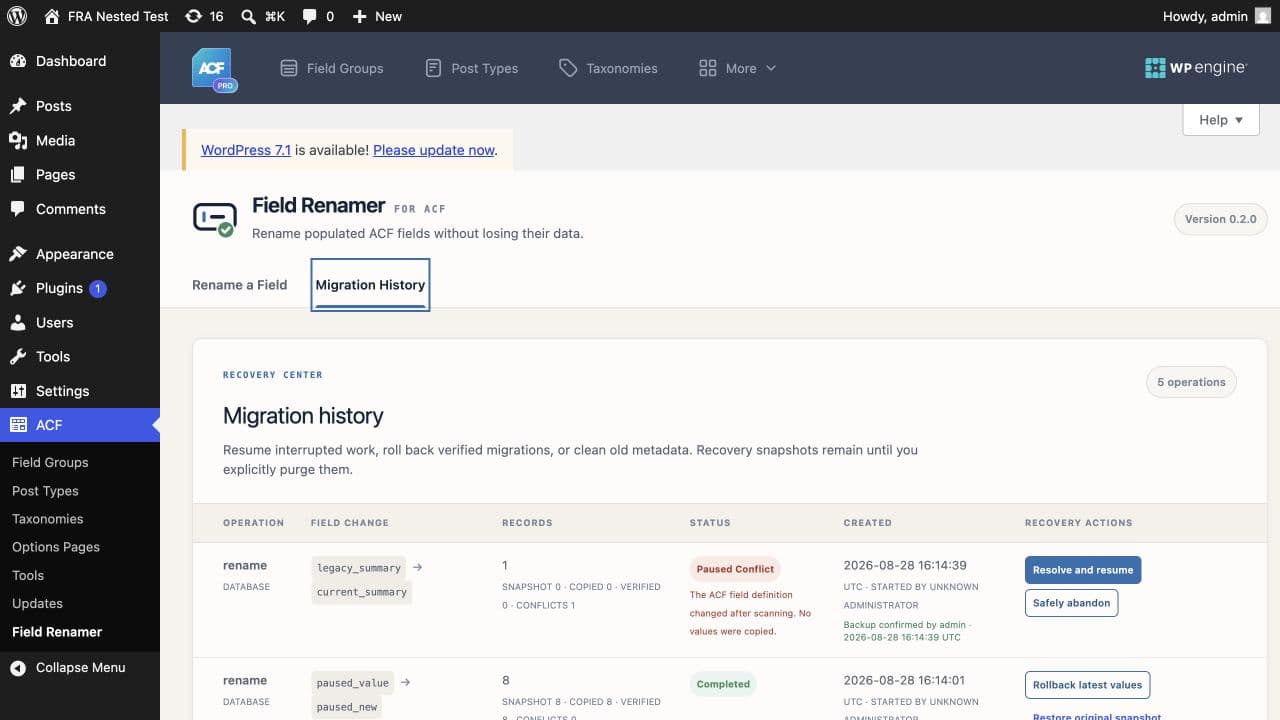Click the Posts pin icon
The height and width of the screenshot is (720, 1280).
tap(18, 106)
